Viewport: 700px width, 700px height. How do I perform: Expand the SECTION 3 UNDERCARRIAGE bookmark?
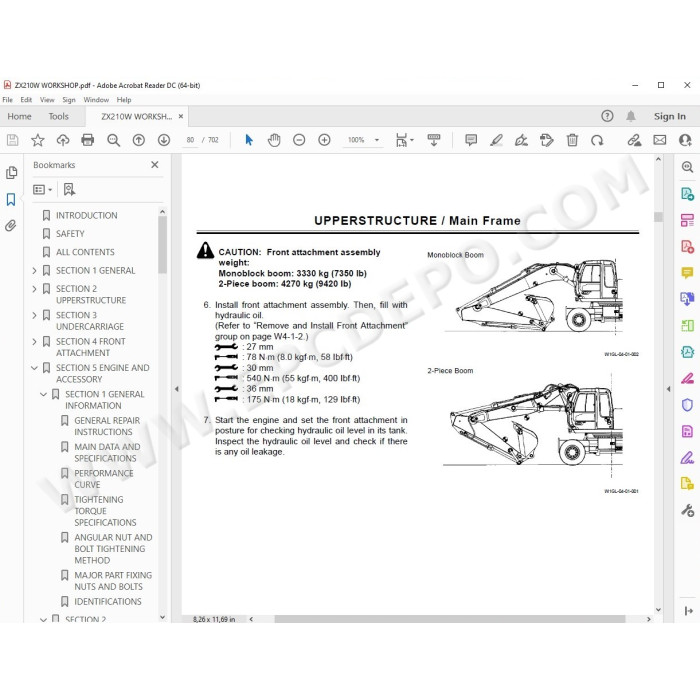coord(34,315)
